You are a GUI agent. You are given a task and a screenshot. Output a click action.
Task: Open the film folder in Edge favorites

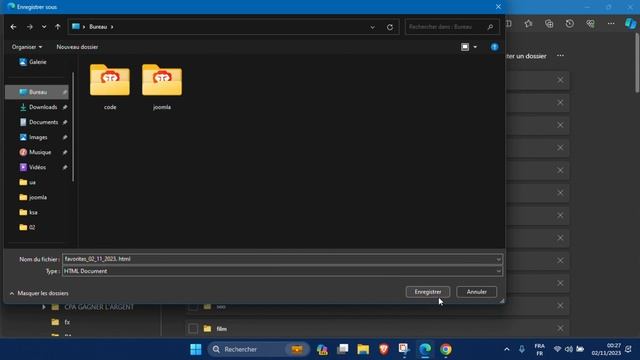coord(222,329)
